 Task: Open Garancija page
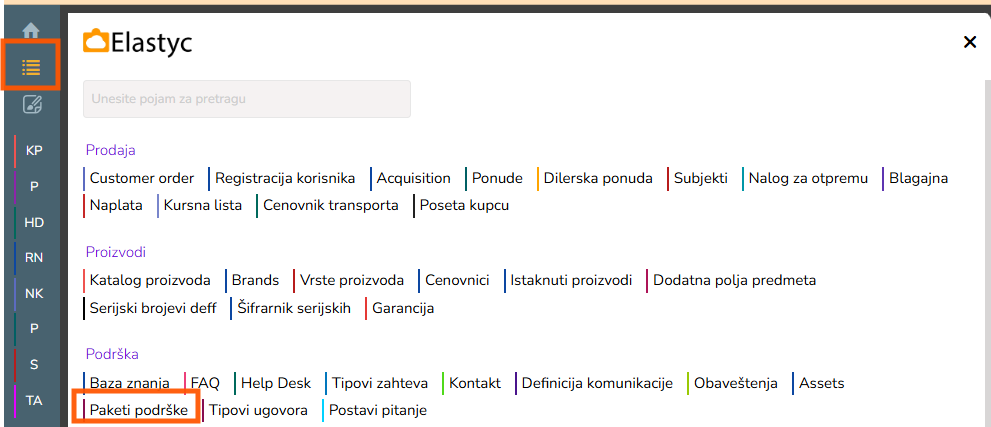[x=403, y=308]
